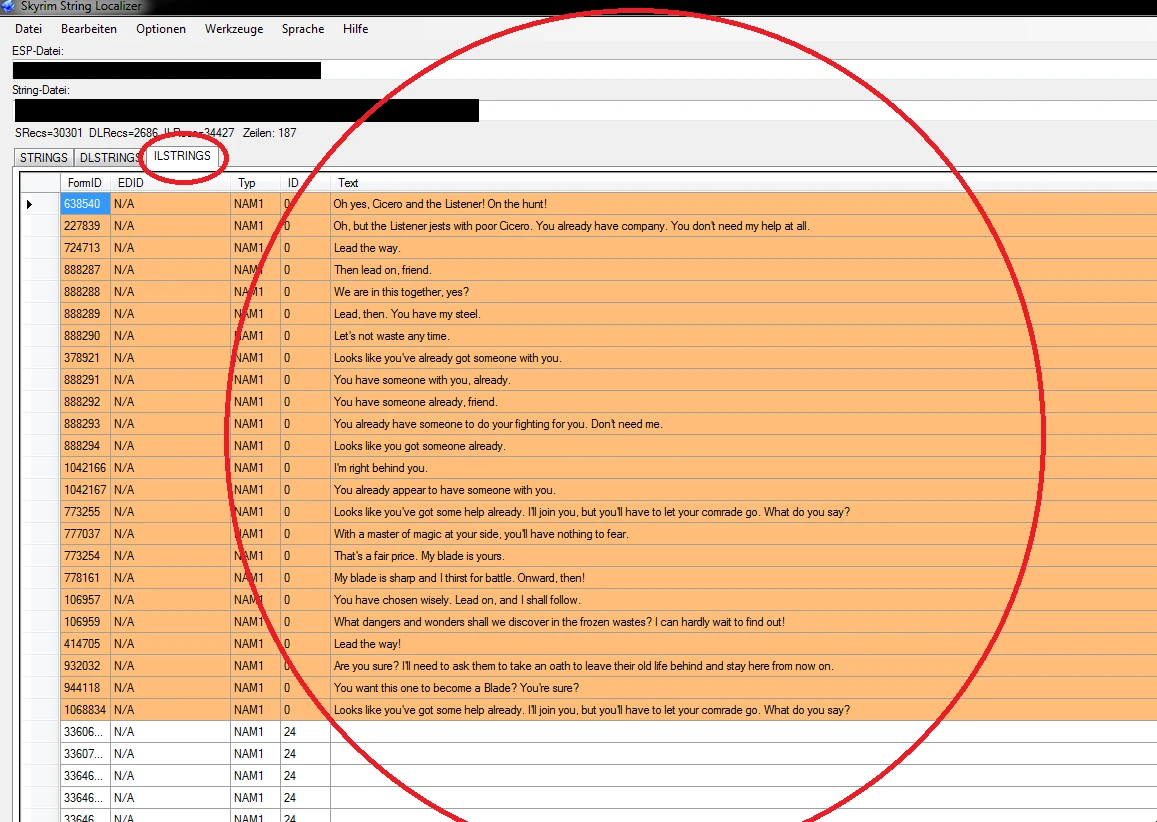Viewport: 1157px width, 822px height.
Task: Select FormID cell 888291
Action: click(x=85, y=380)
